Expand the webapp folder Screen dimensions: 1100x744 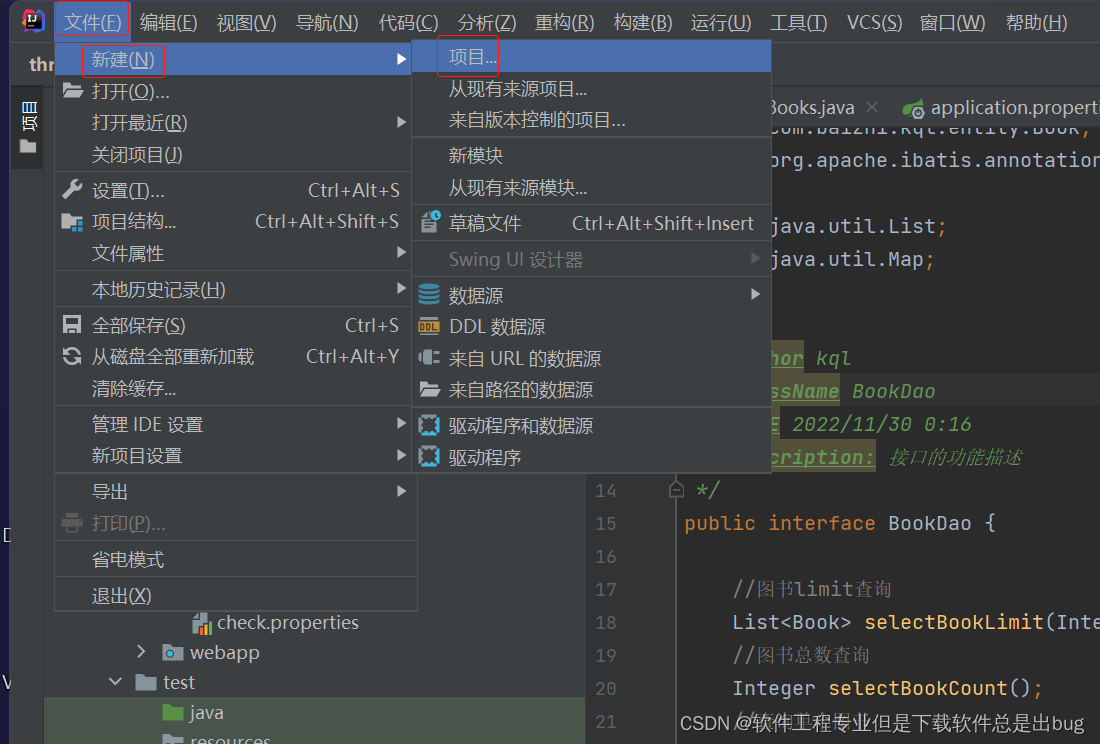click(142, 650)
